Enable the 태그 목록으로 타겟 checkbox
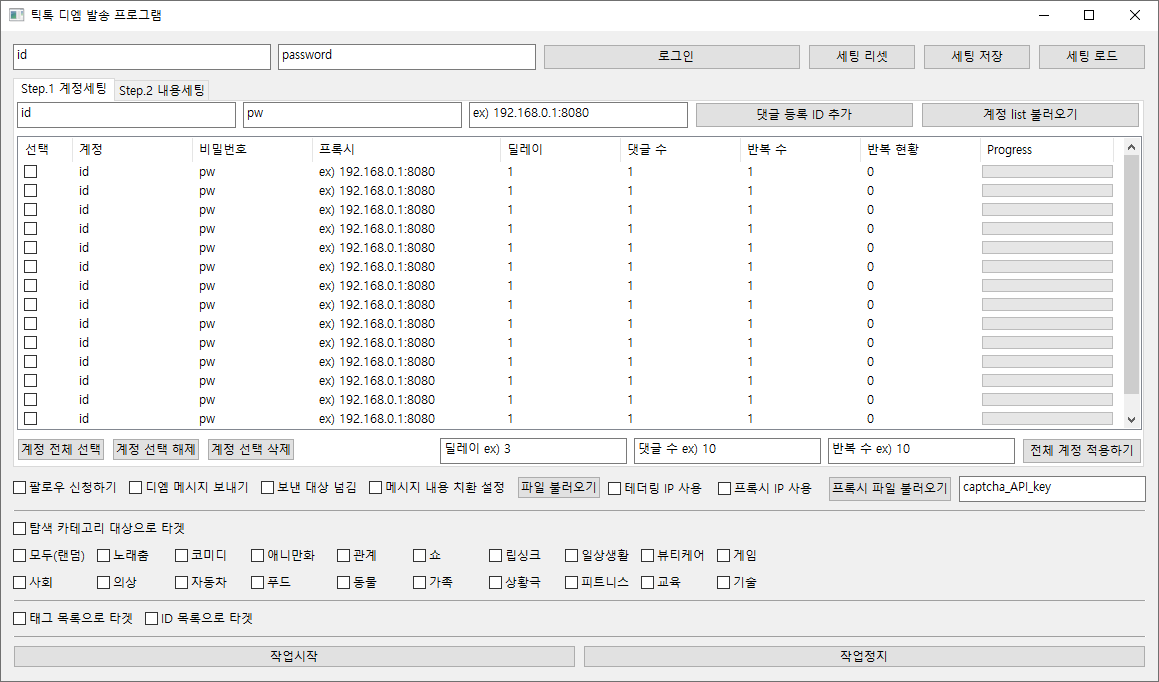 (20, 618)
